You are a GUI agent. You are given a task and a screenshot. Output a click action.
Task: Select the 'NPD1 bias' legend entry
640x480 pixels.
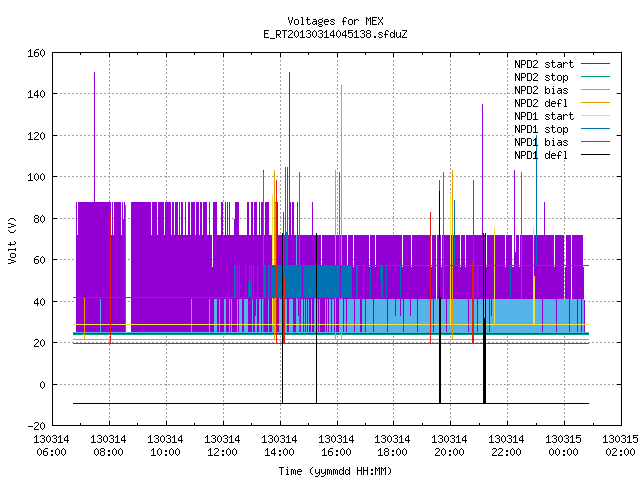pos(541,142)
